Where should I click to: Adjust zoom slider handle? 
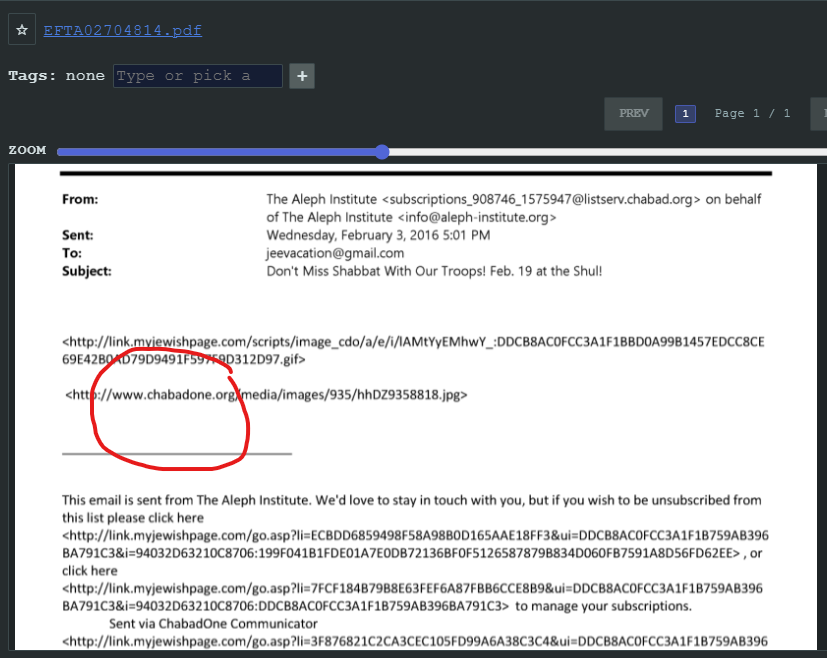click(382, 152)
